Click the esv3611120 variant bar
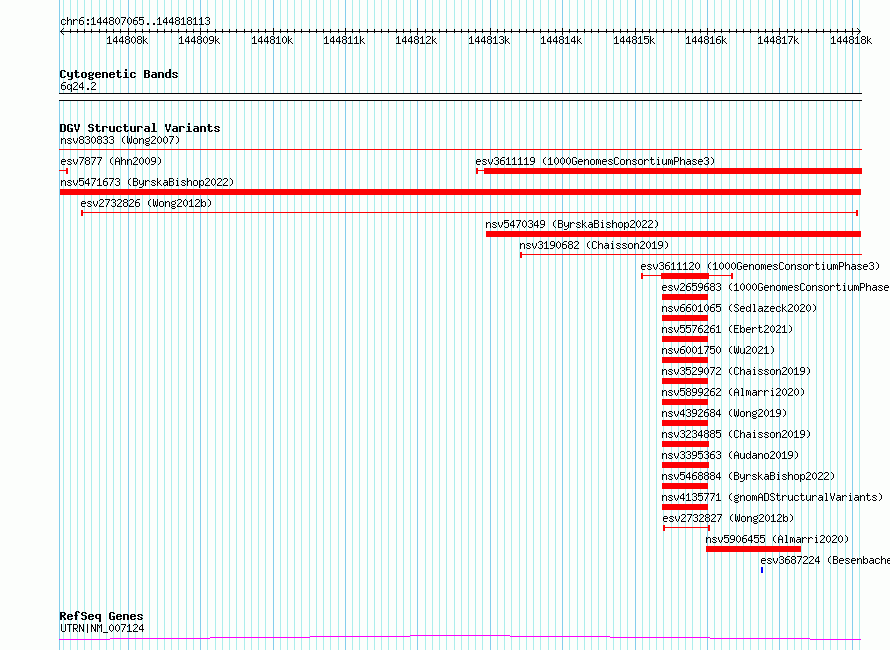The width and height of the screenshot is (890, 650). tap(687, 276)
